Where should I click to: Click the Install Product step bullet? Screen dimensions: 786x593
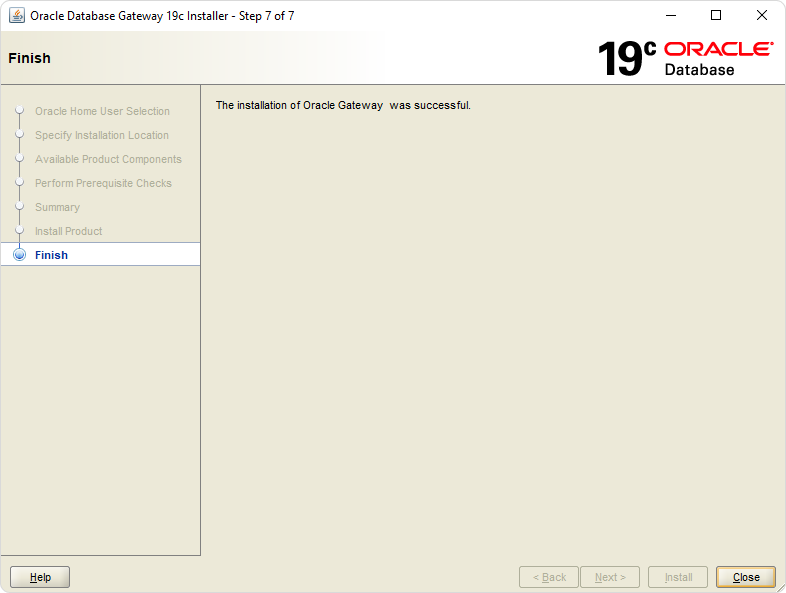click(x=20, y=230)
